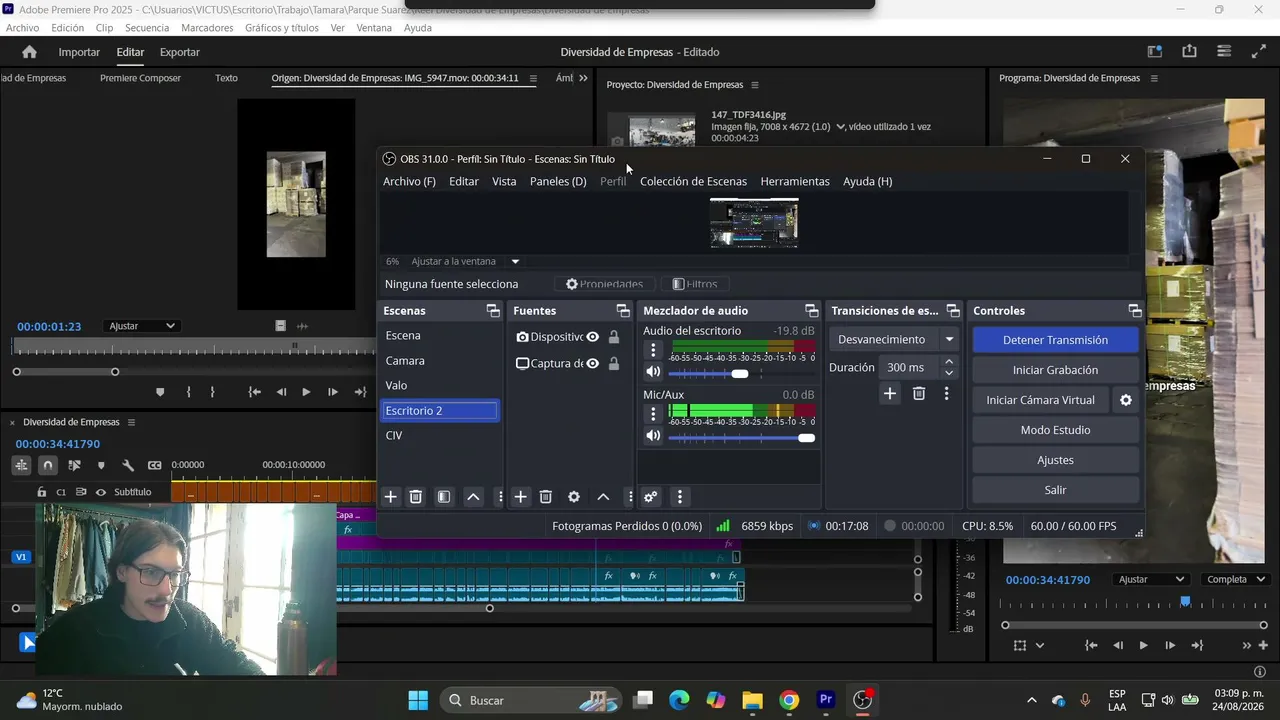Open source properties gear in OBS Fuentes
Image resolution: width=1280 pixels, height=720 pixels.
pos(574,497)
